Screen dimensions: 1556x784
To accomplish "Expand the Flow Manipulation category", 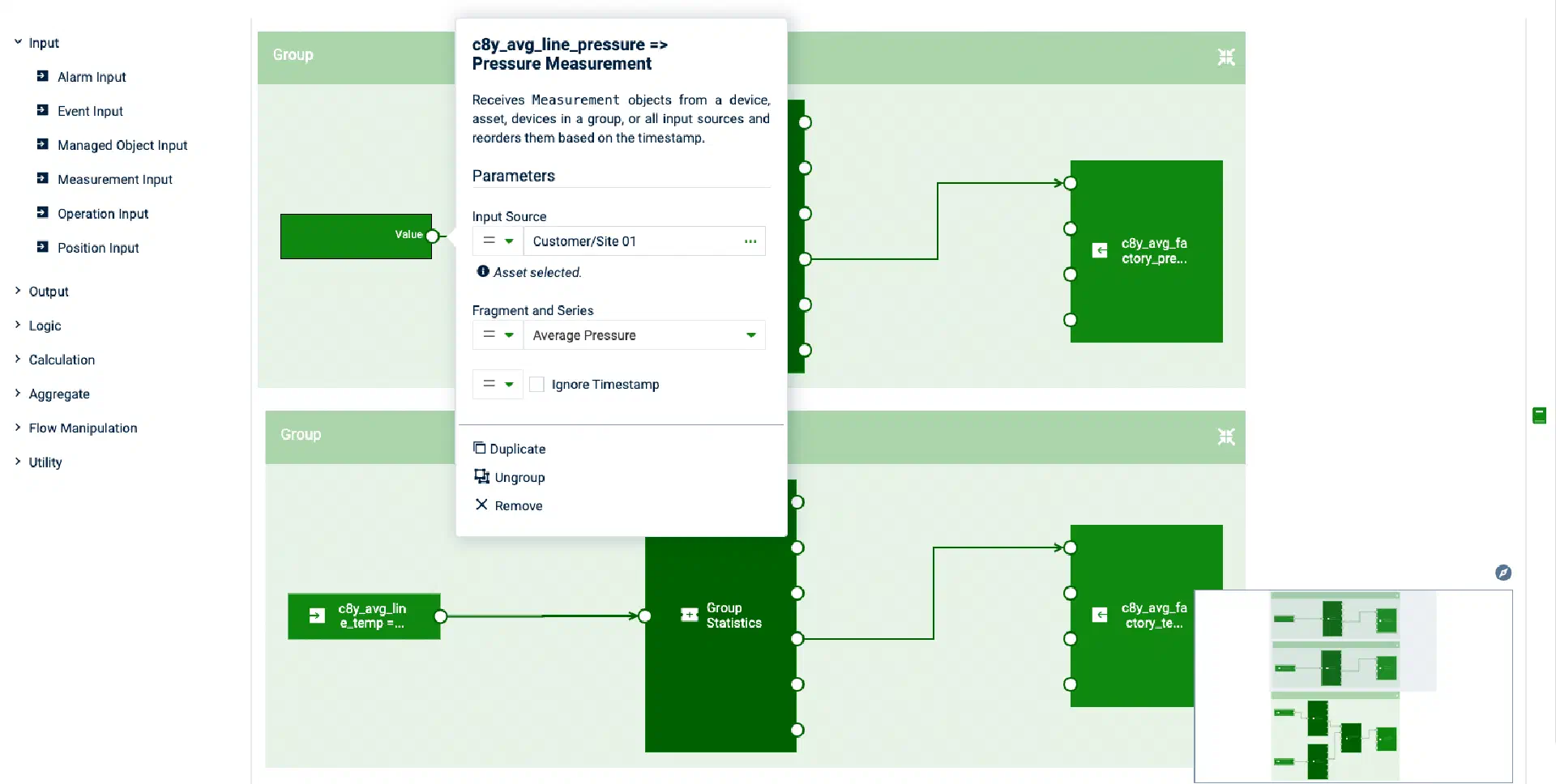I will click(x=18, y=427).
